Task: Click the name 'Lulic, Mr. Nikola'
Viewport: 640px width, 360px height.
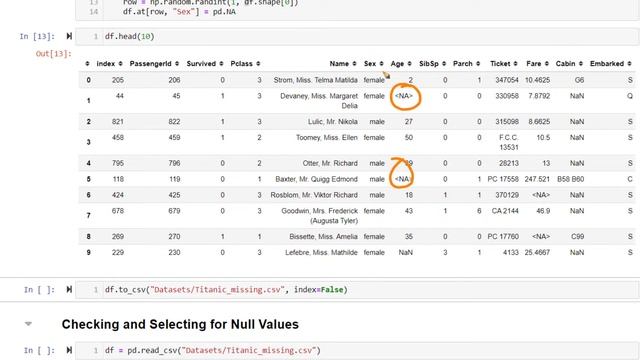Action: coord(333,122)
